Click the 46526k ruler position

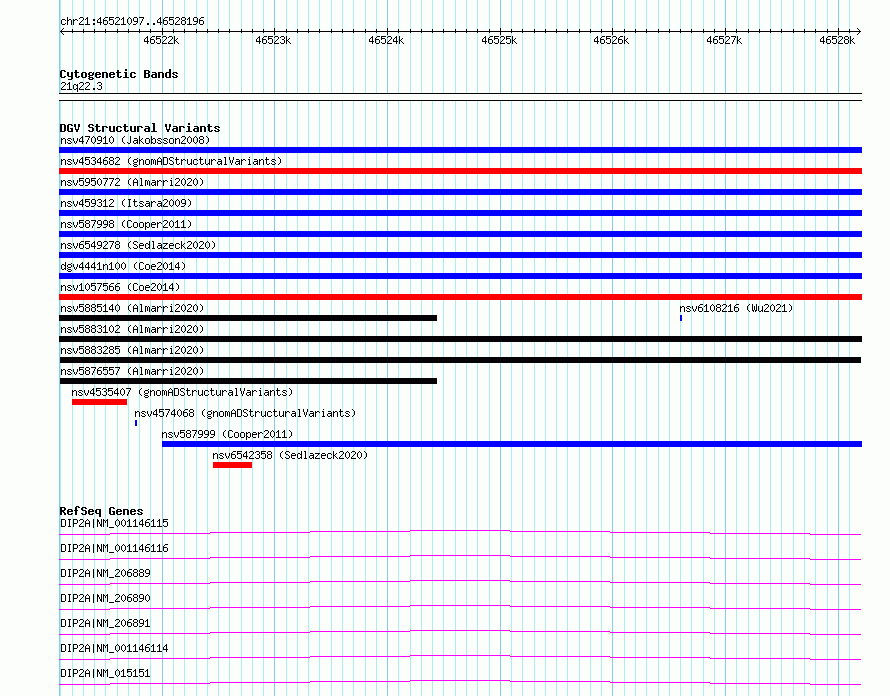coord(611,40)
